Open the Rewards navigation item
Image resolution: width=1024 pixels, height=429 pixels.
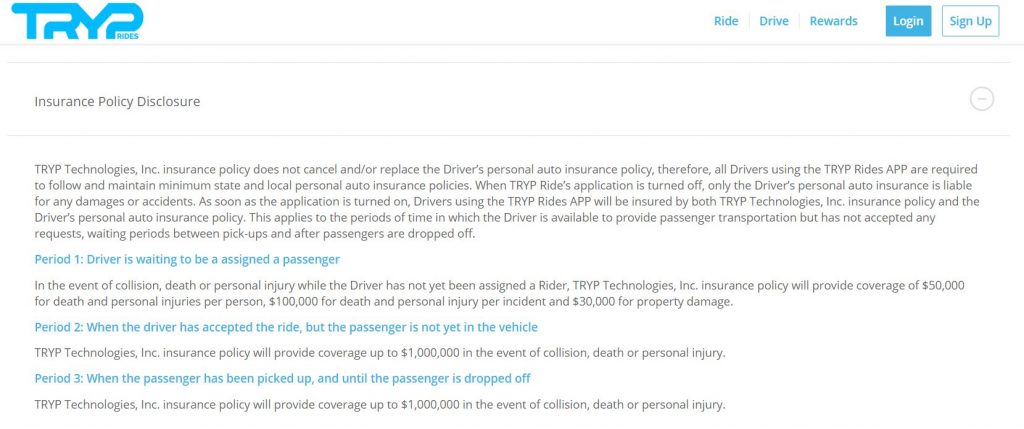tap(833, 21)
